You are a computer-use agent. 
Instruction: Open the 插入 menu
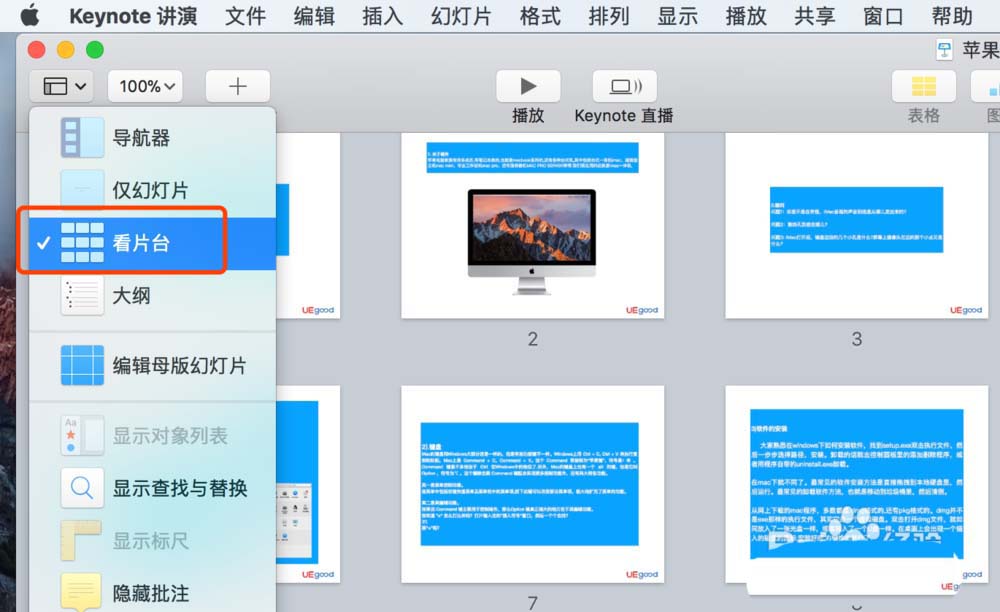coord(383,16)
